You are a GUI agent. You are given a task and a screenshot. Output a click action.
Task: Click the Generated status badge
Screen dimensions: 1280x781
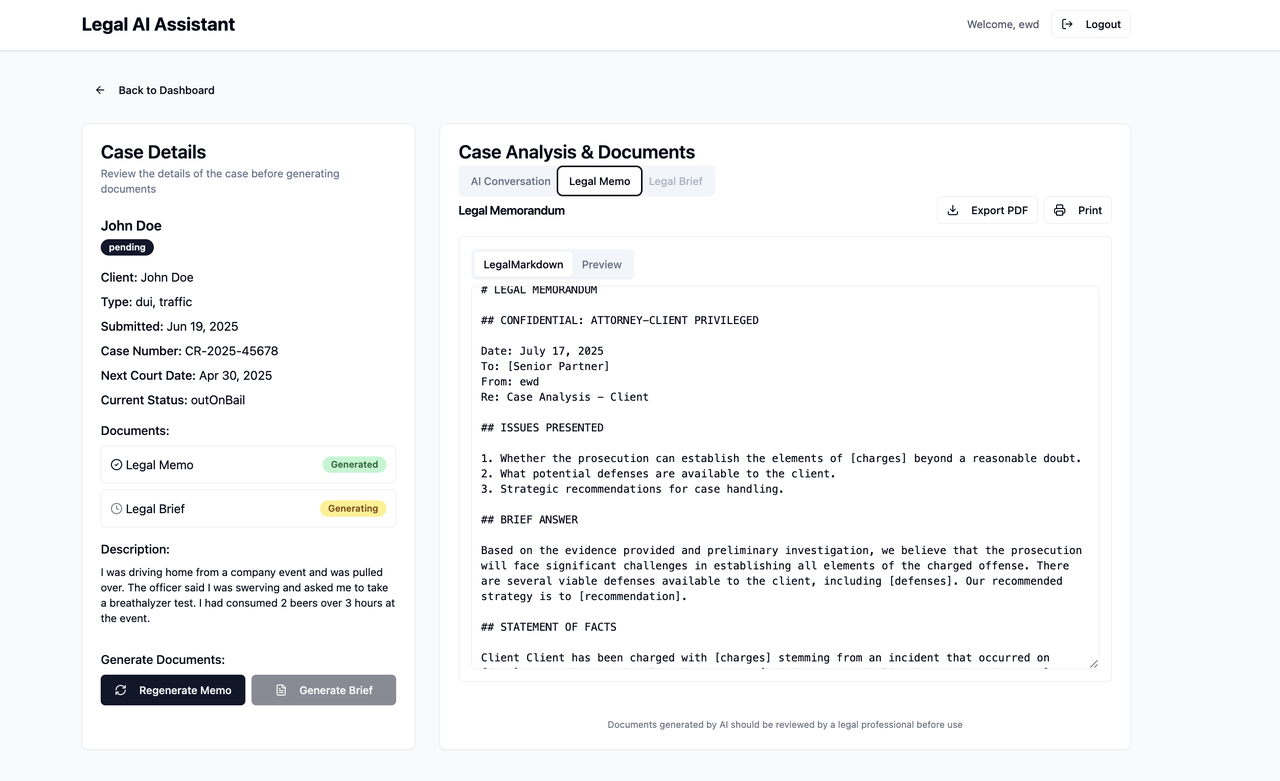point(355,464)
